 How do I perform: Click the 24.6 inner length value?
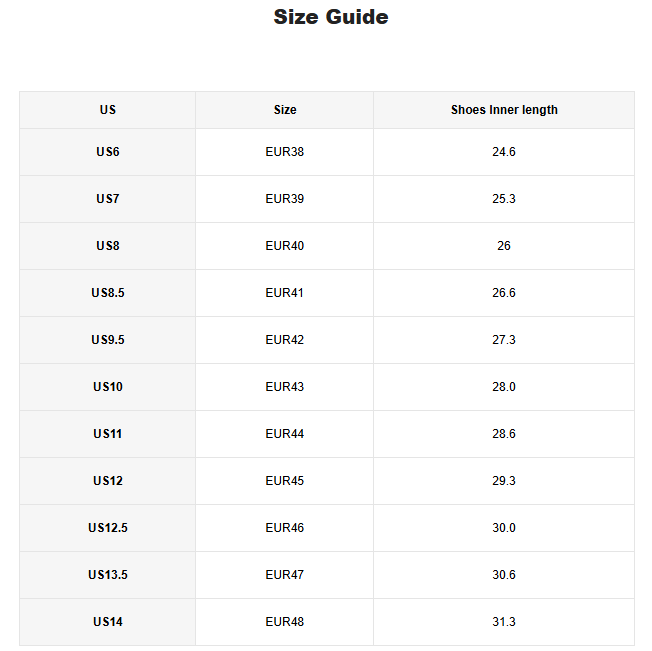[x=504, y=152]
